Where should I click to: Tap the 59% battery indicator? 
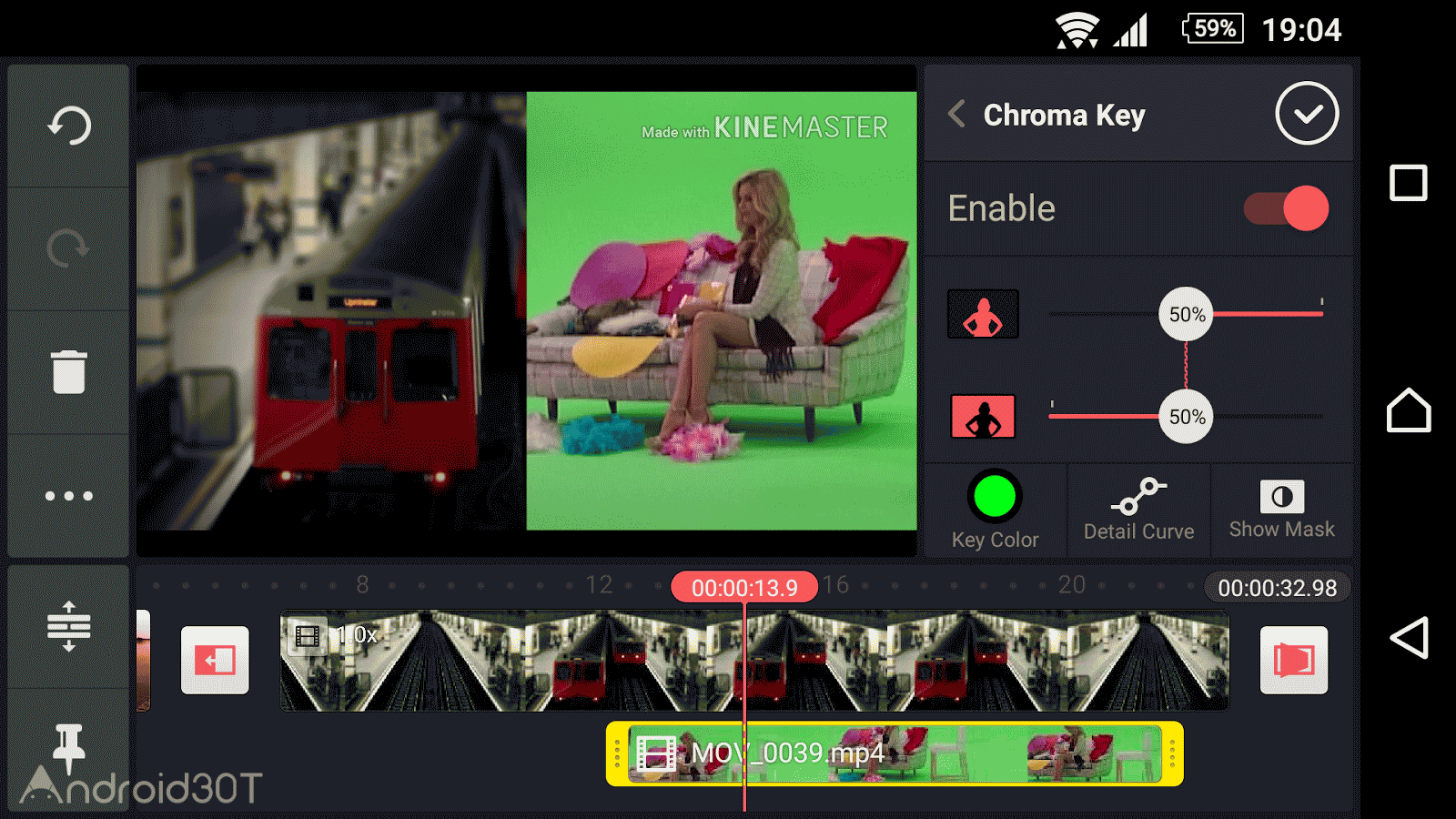tap(1213, 28)
